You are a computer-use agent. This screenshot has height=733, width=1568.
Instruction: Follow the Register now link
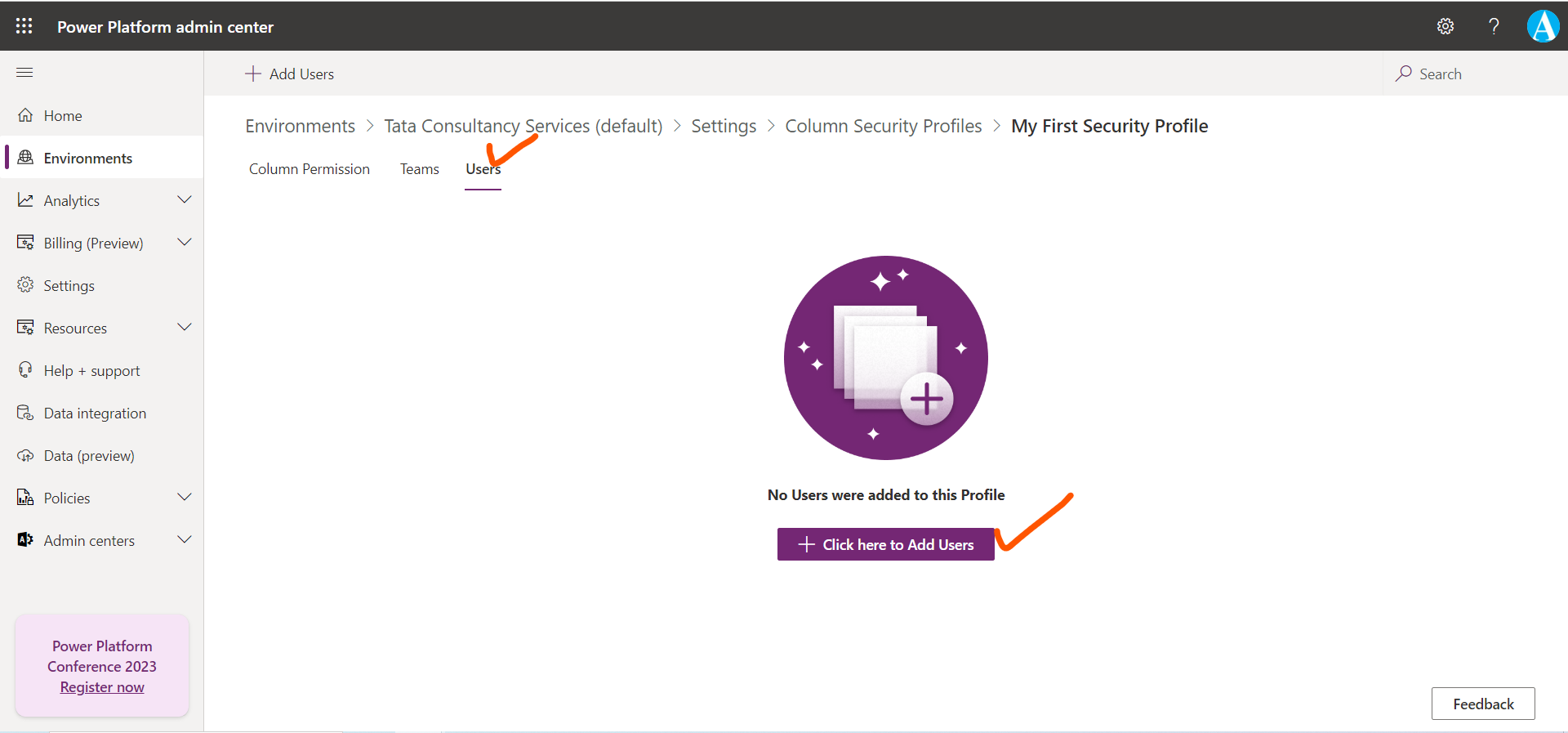click(x=102, y=687)
